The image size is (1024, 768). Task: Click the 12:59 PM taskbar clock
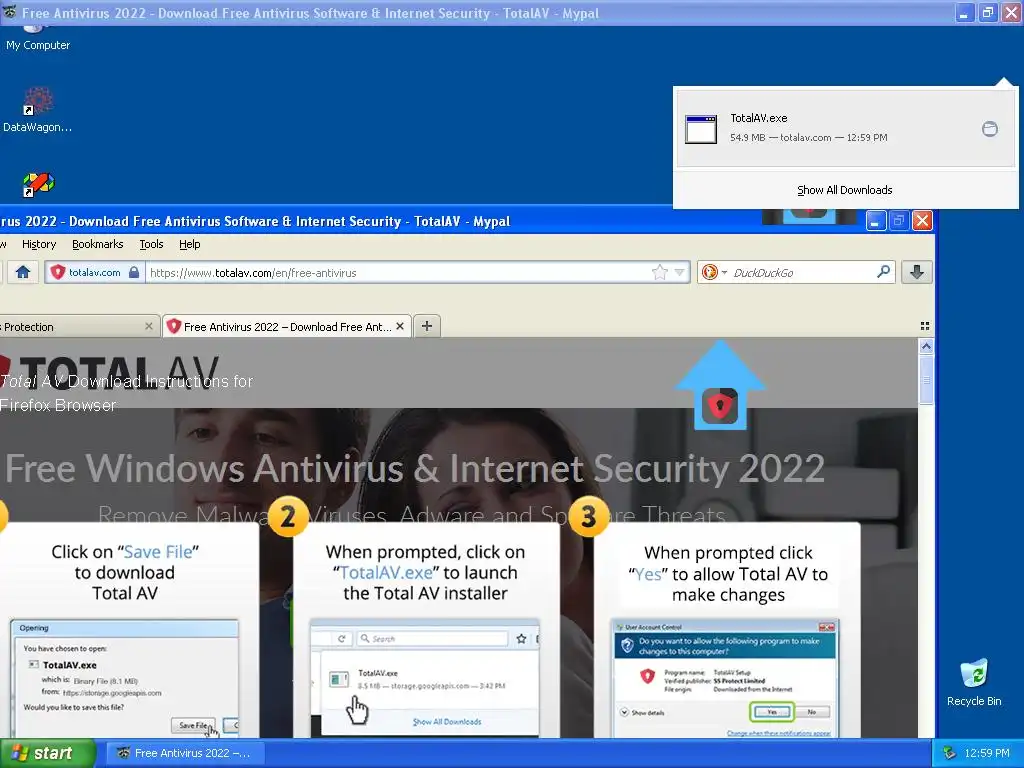click(987, 753)
